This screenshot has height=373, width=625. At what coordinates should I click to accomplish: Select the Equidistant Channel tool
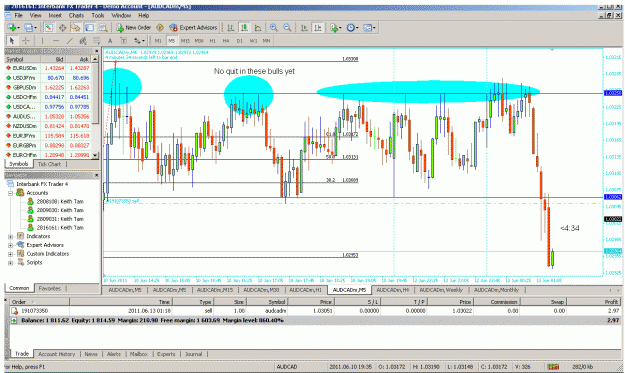(x=83, y=41)
